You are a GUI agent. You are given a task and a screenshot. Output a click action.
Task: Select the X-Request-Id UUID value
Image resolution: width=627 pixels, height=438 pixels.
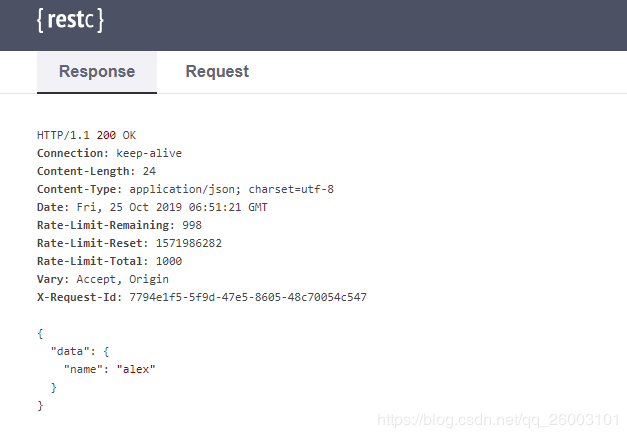tap(248, 297)
